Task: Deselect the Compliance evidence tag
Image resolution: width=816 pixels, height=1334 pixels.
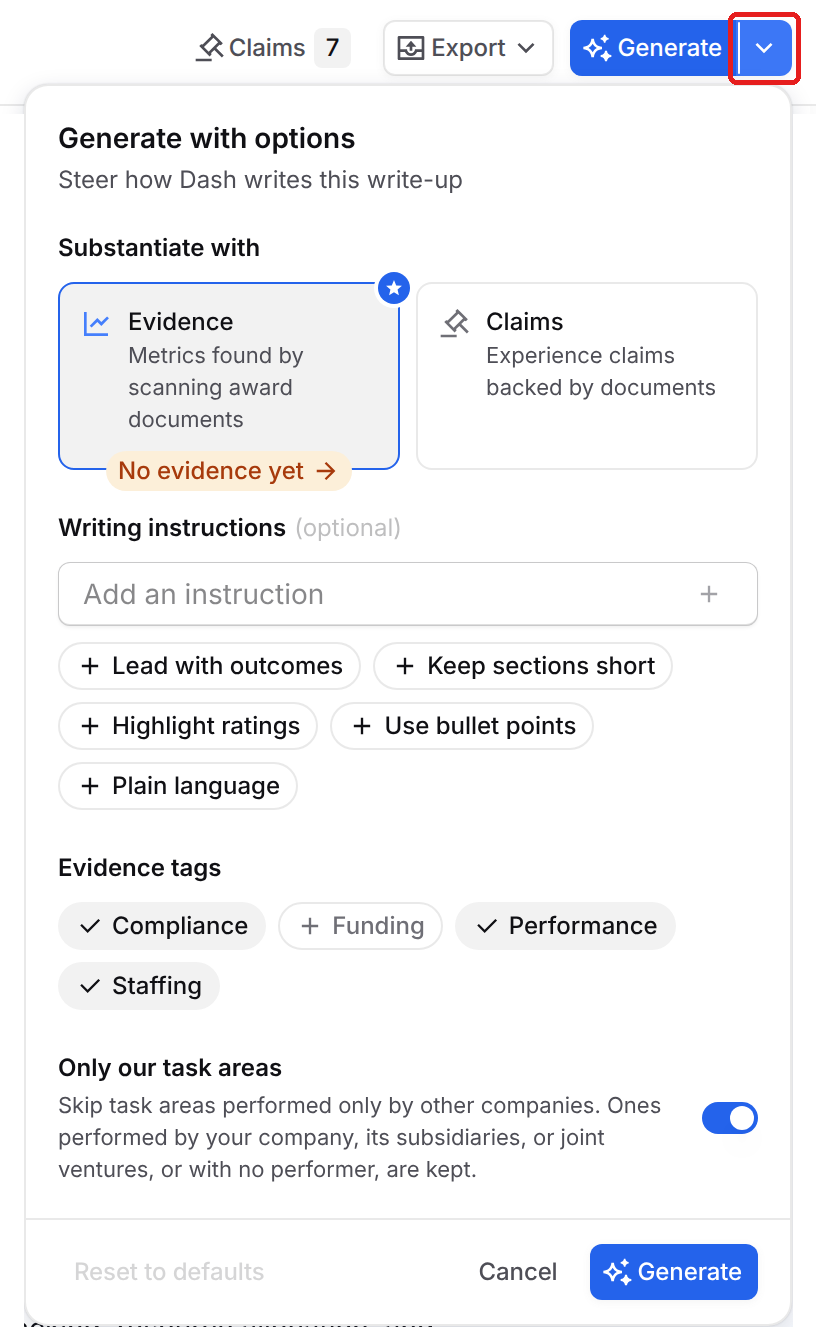Action: coord(162,926)
